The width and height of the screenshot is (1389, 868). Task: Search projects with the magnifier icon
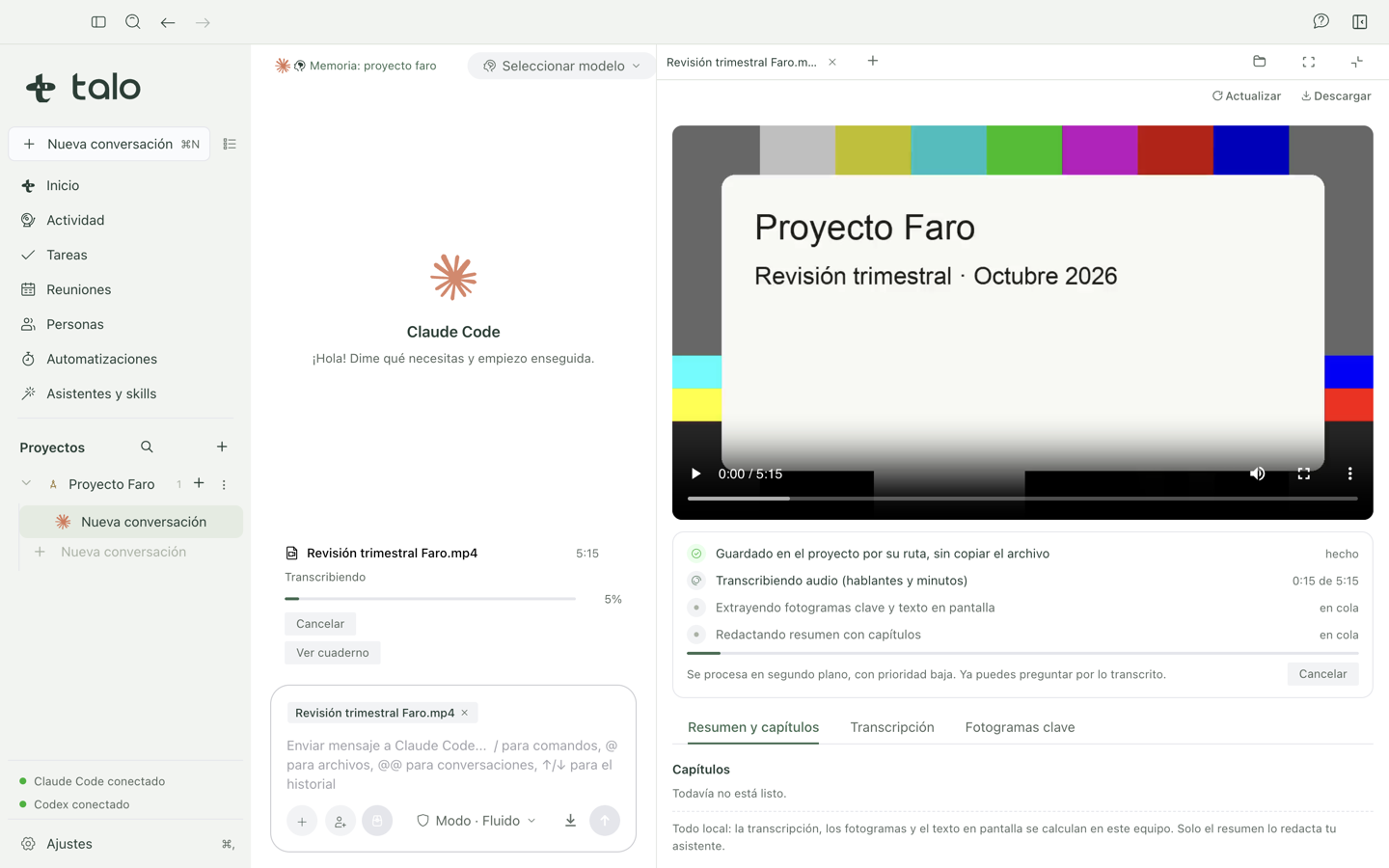tap(147, 447)
